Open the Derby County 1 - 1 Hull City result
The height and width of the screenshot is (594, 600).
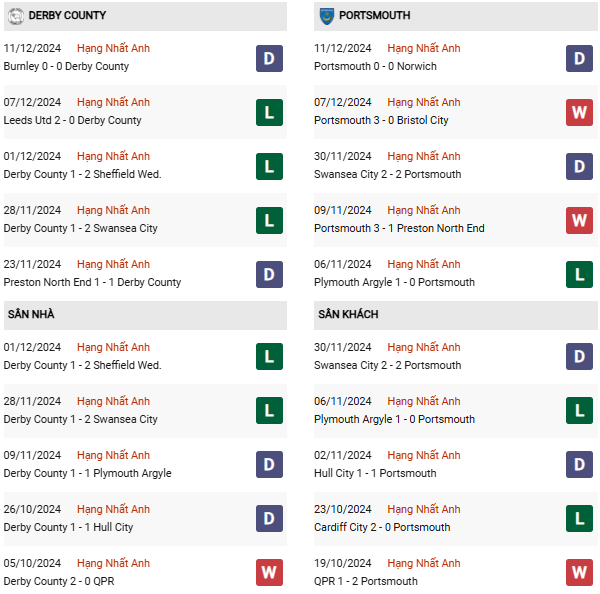click(68, 527)
